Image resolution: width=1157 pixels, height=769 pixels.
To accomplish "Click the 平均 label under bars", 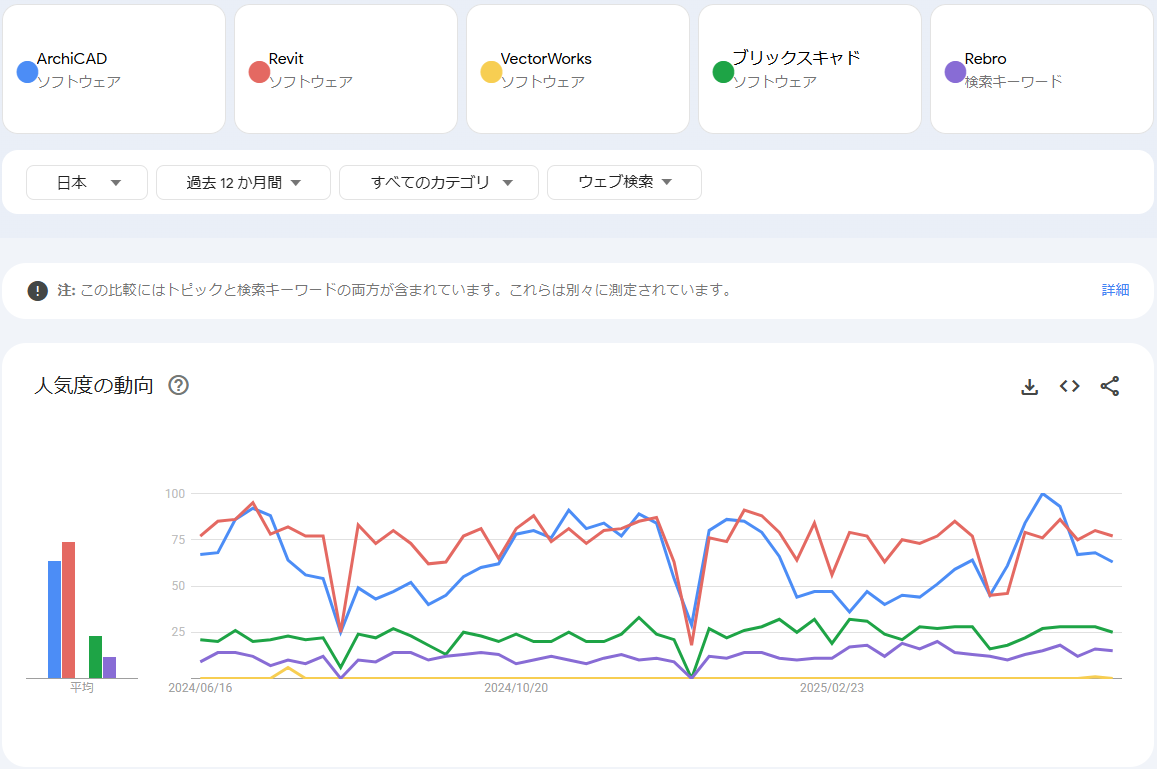I will (82, 688).
